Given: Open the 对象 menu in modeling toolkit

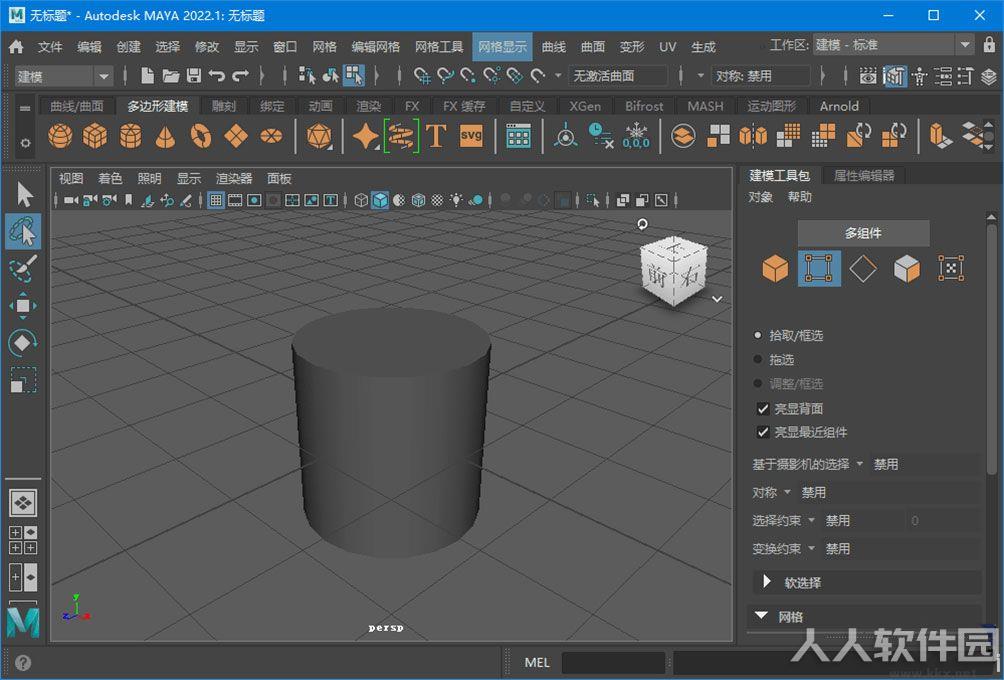Looking at the screenshot, I should [x=761, y=197].
